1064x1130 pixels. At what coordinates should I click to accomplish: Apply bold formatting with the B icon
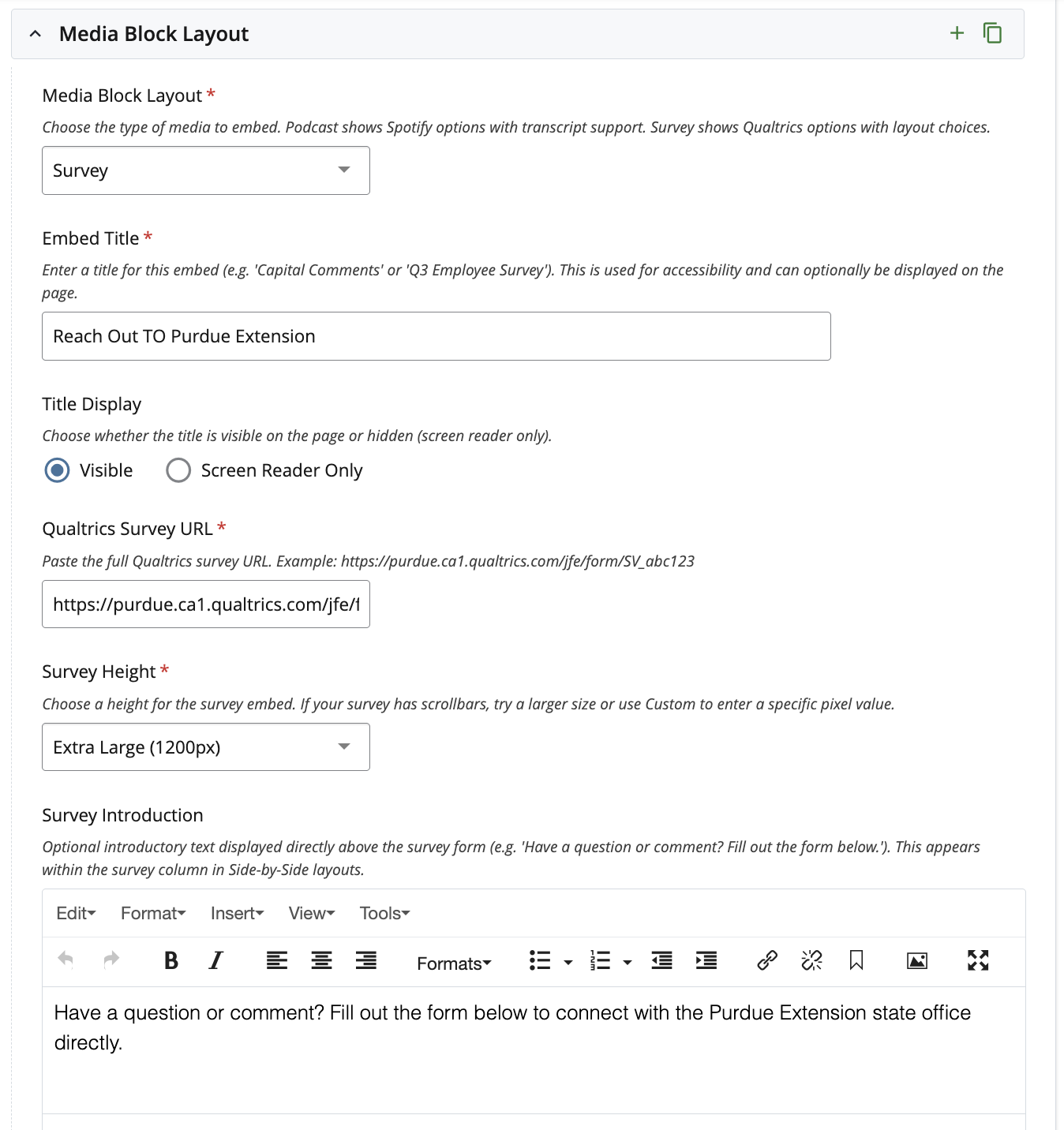pos(170,961)
